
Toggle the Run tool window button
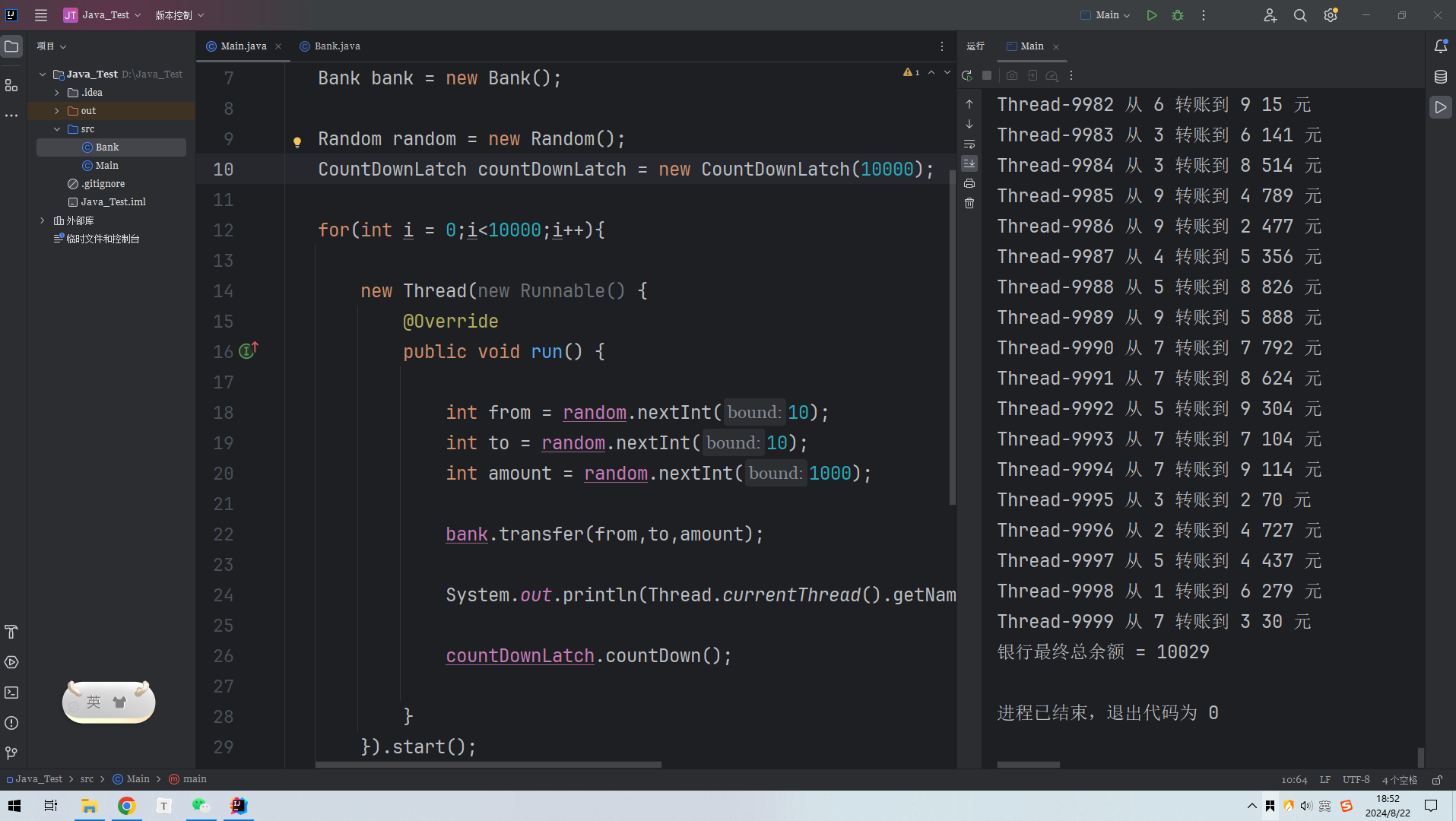click(x=1441, y=107)
